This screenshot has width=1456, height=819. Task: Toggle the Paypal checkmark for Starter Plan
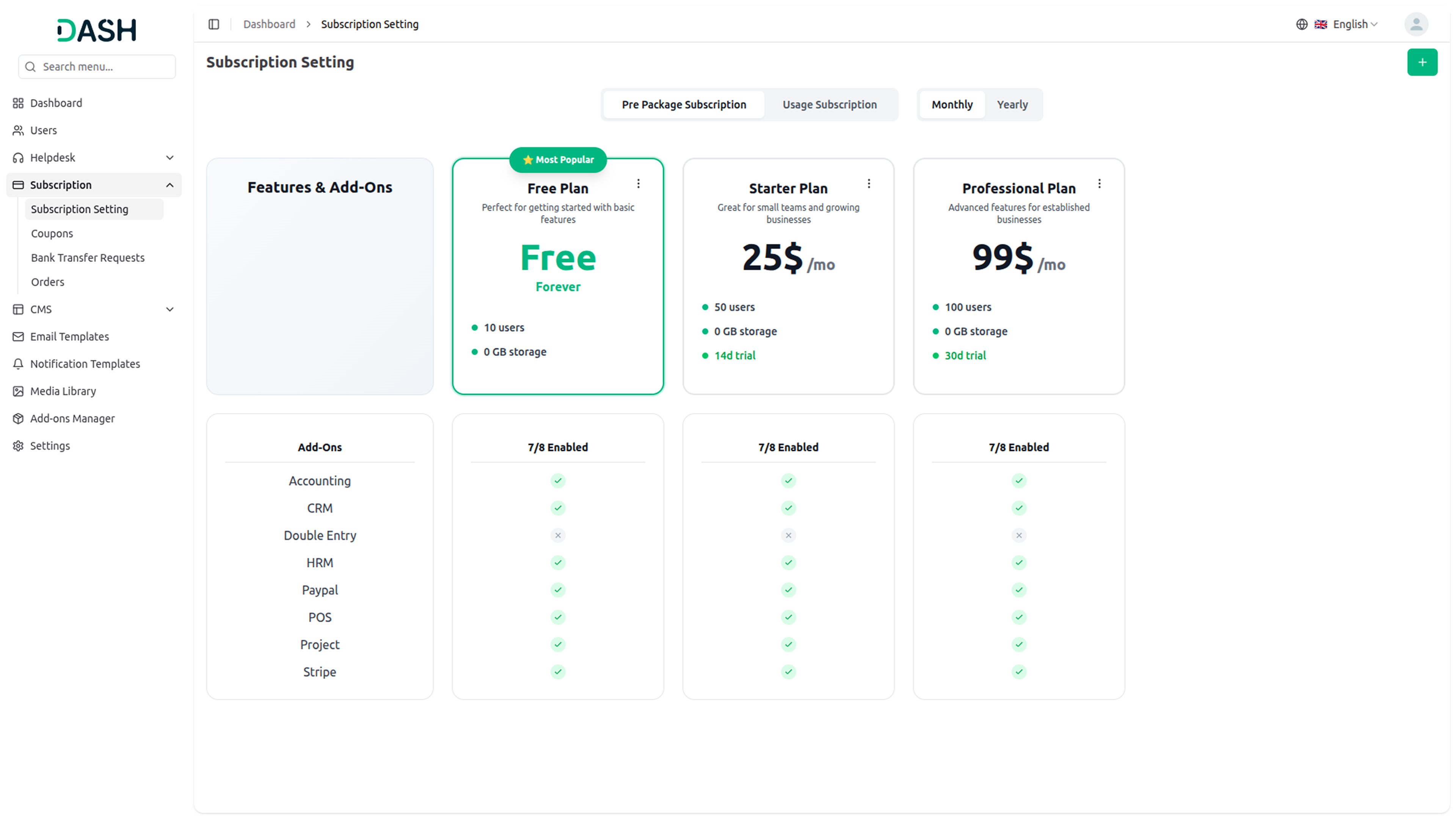pyautogui.click(x=788, y=590)
